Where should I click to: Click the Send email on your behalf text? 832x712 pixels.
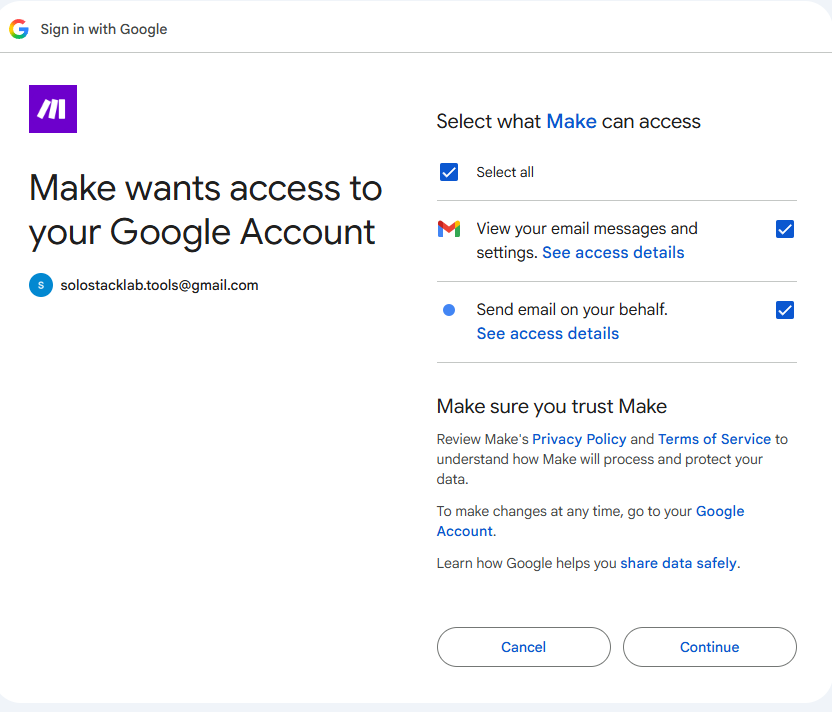pos(572,309)
